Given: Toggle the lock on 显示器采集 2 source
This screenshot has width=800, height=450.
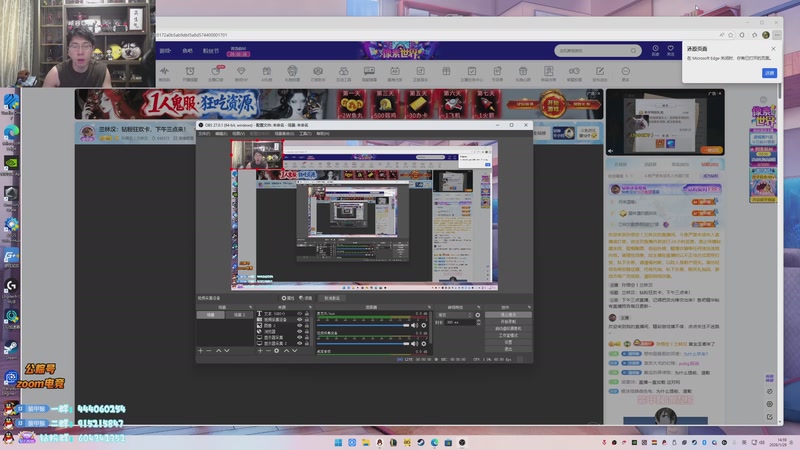Looking at the screenshot, I should [x=307, y=343].
